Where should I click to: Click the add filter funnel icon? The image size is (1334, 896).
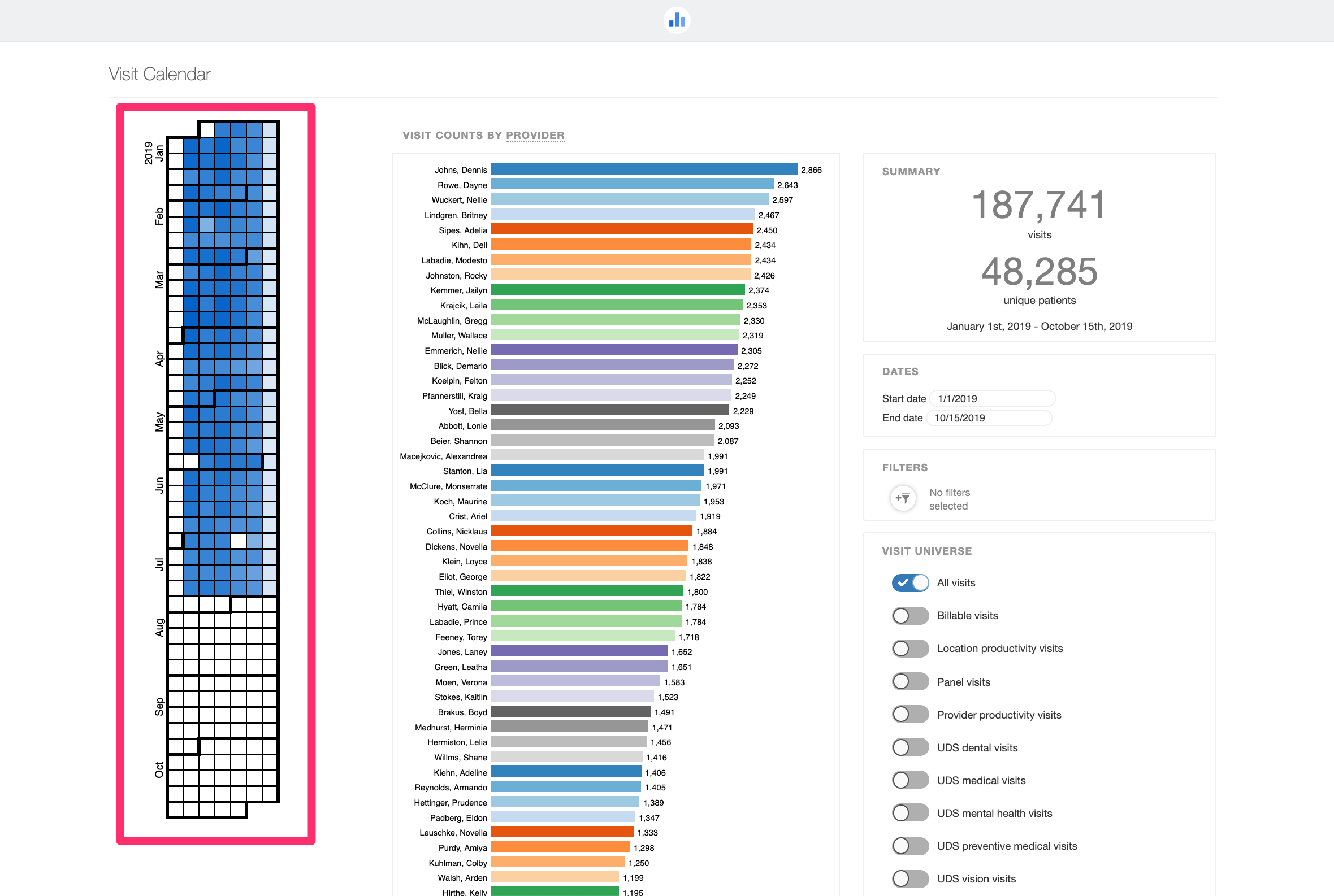[903, 498]
